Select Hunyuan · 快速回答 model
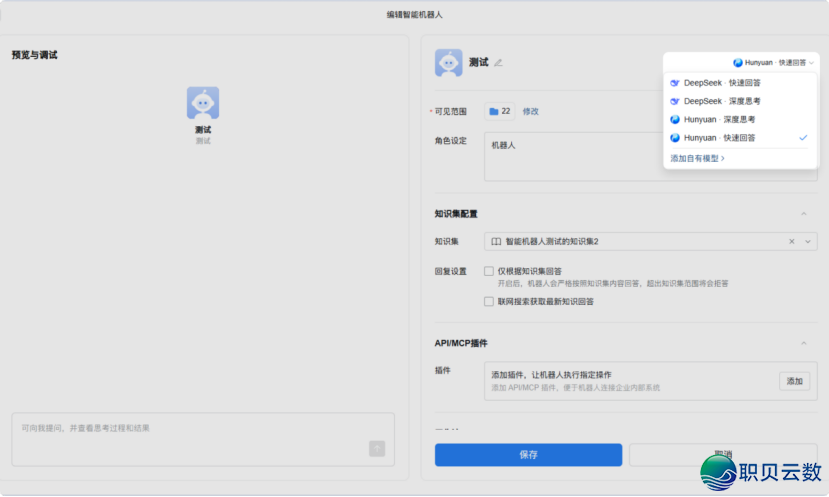This screenshot has width=829, height=497. (x=740, y=138)
